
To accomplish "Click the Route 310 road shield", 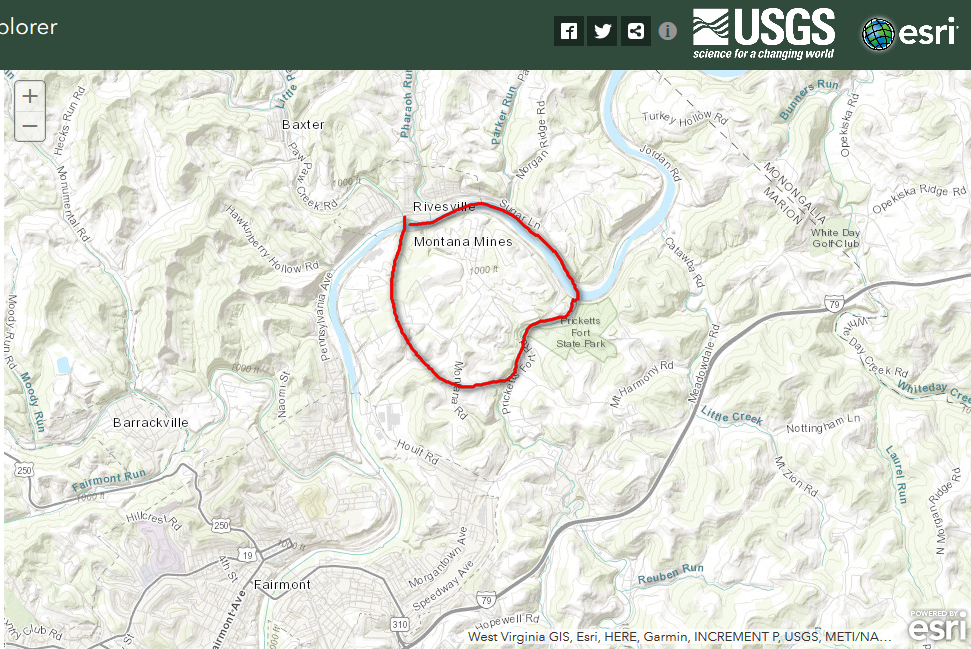I will (x=400, y=624).
